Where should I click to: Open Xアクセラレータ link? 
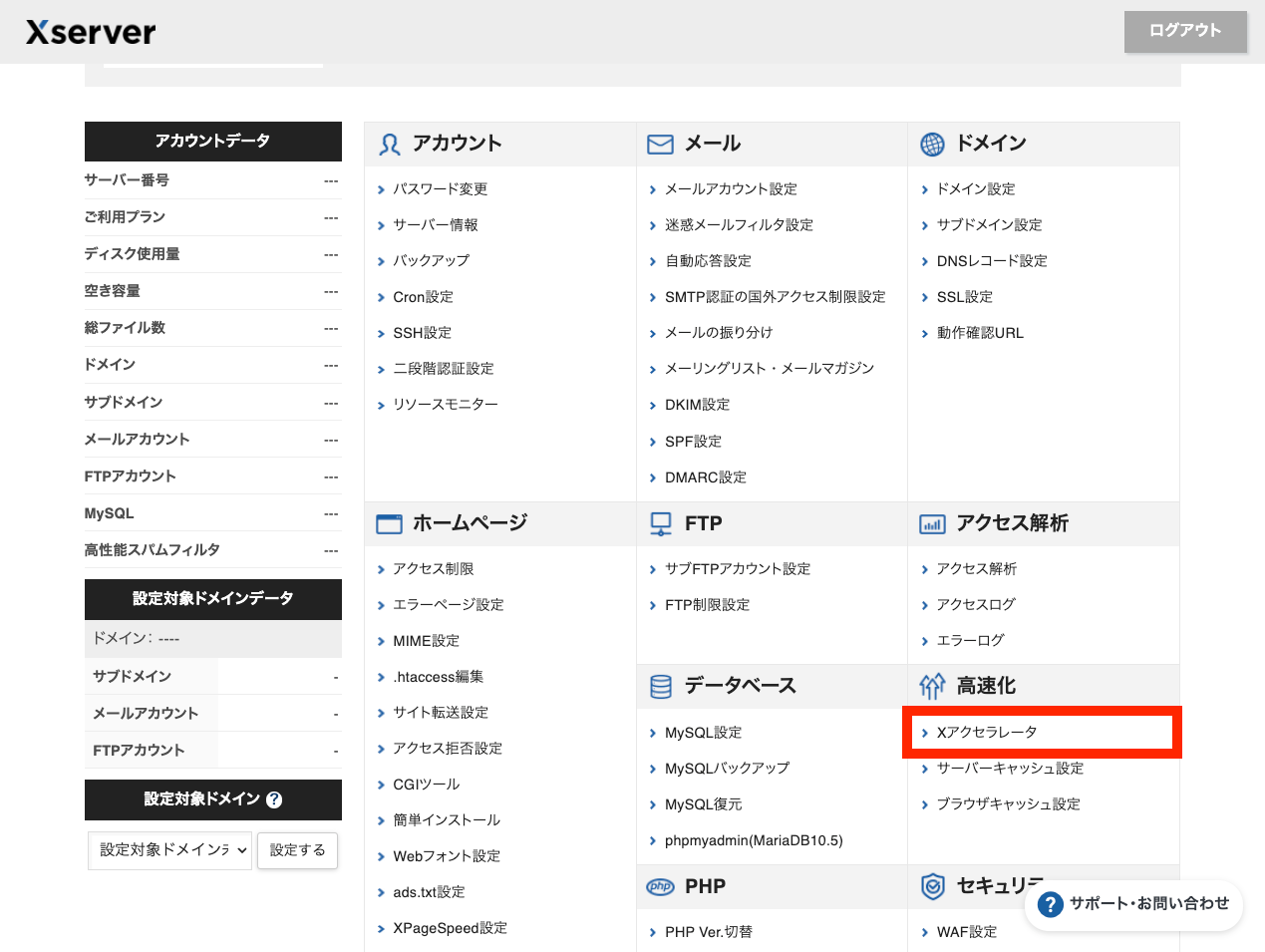(x=986, y=732)
